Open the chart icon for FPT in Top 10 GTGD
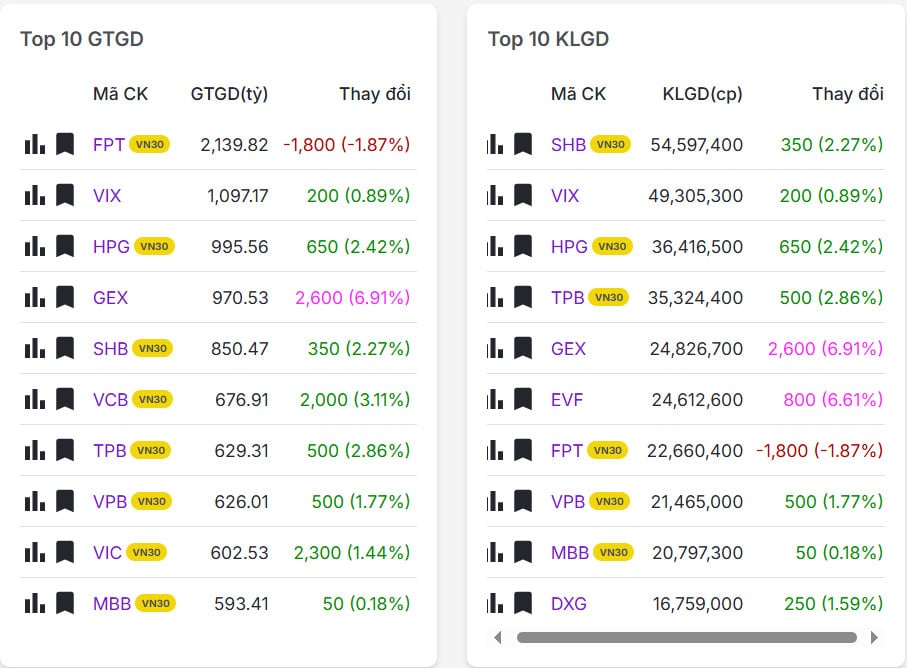This screenshot has width=907, height=668. 35,144
